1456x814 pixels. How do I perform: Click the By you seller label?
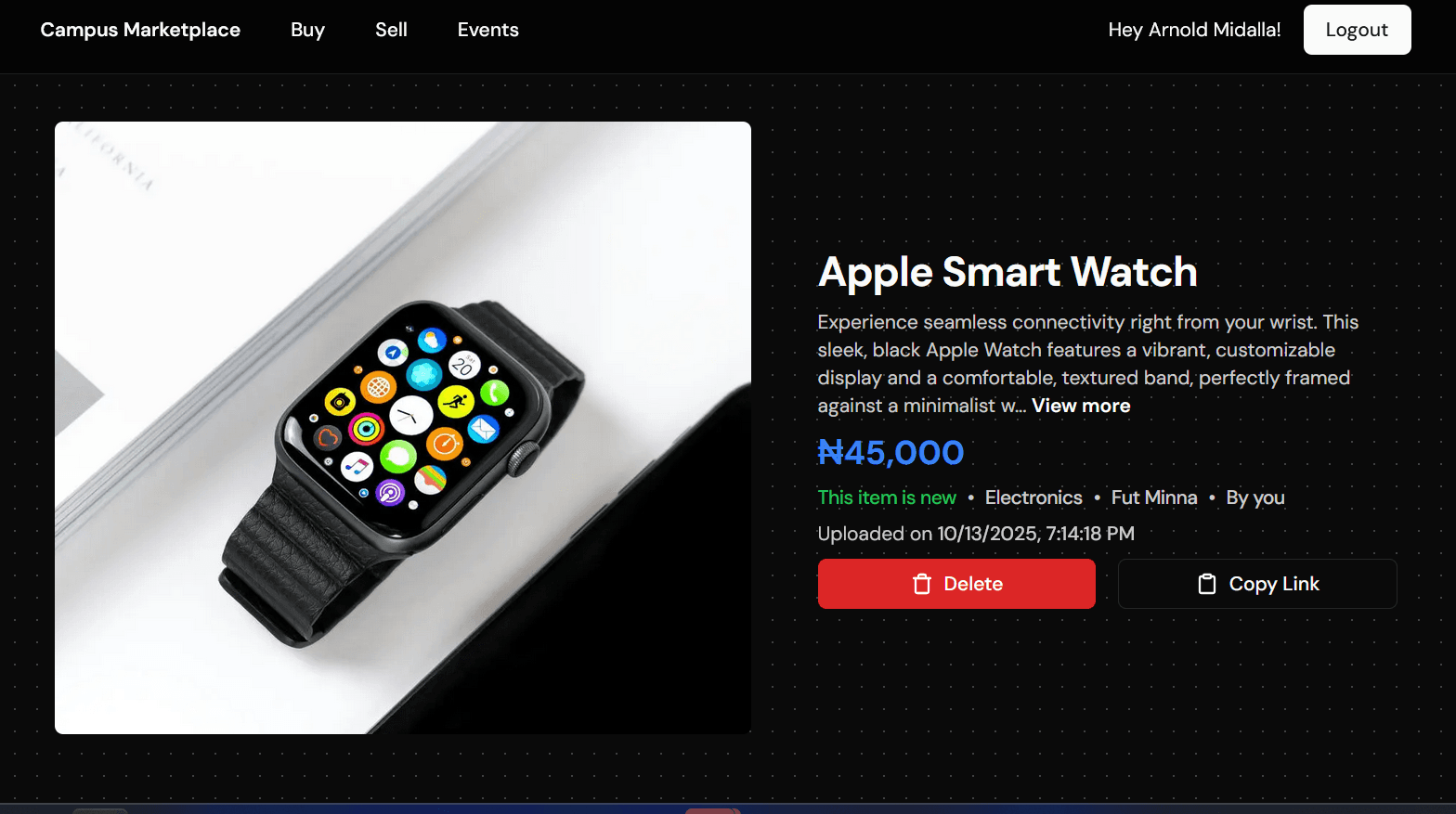tap(1255, 497)
